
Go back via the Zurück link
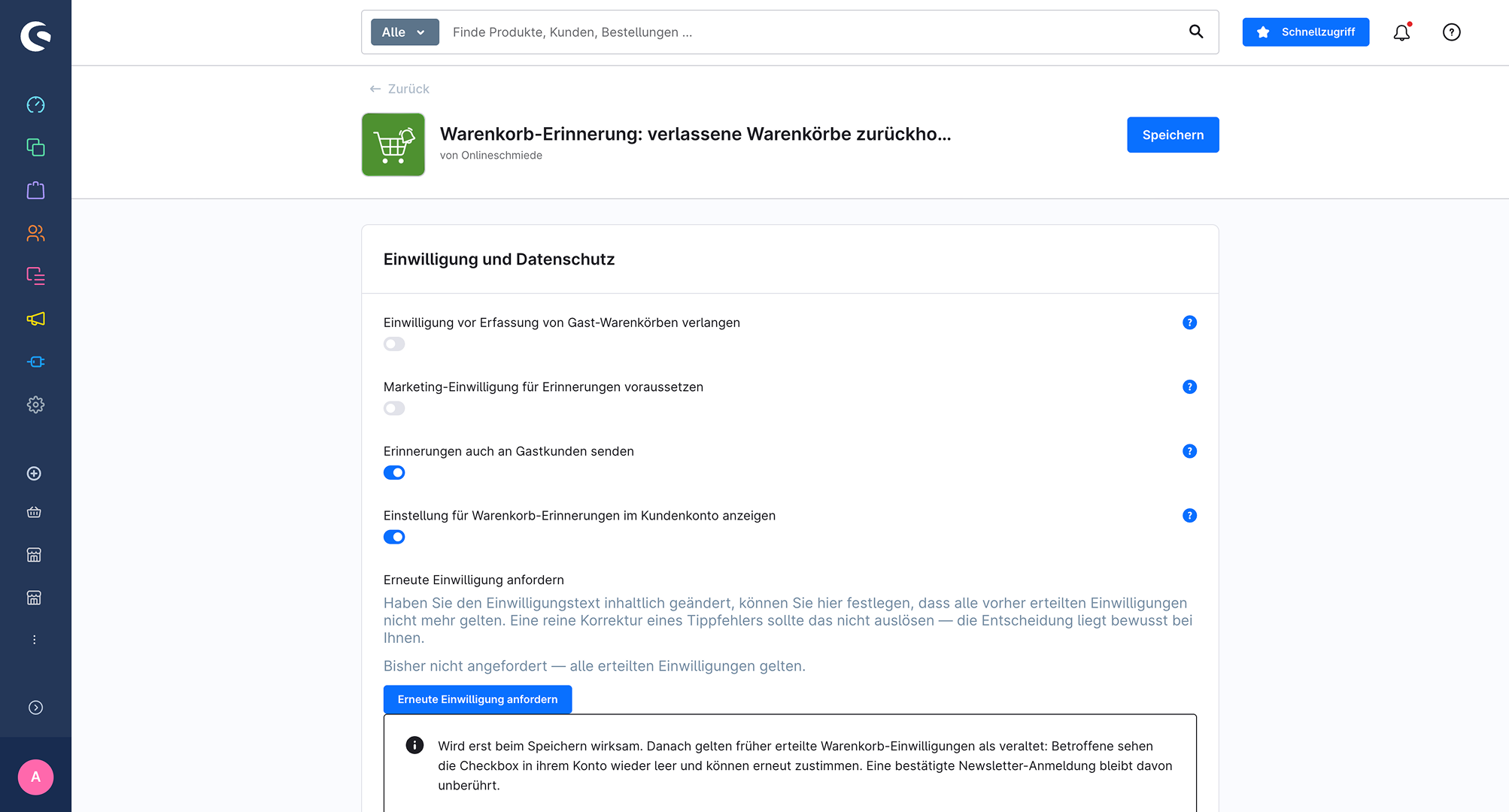tap(399, 89)
